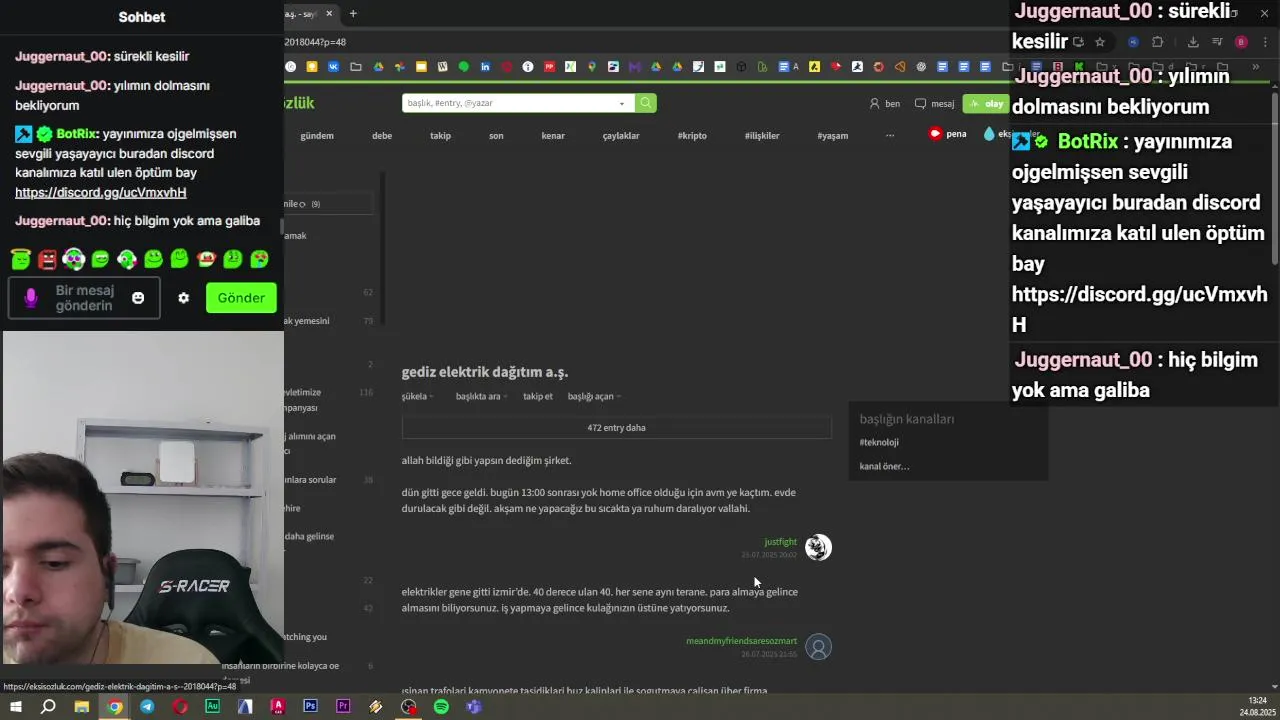Open Photoshop from the taskbar
This screenshot has height=720, width=1280.
(x=310, y=707)
